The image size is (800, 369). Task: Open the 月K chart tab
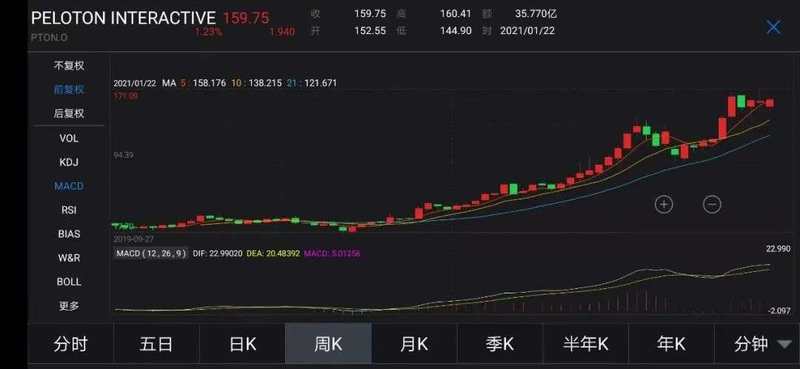(x=414, y=345)
